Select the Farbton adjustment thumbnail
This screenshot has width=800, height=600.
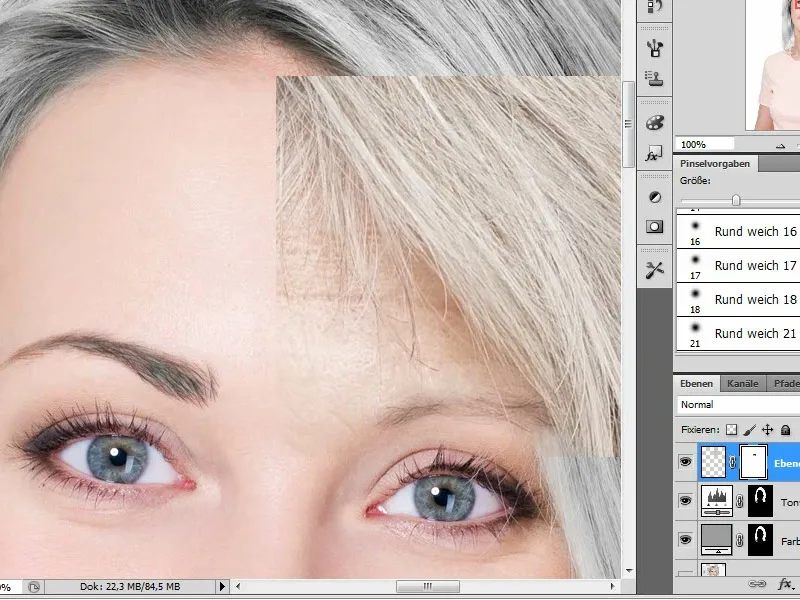(x=717, y=540)
